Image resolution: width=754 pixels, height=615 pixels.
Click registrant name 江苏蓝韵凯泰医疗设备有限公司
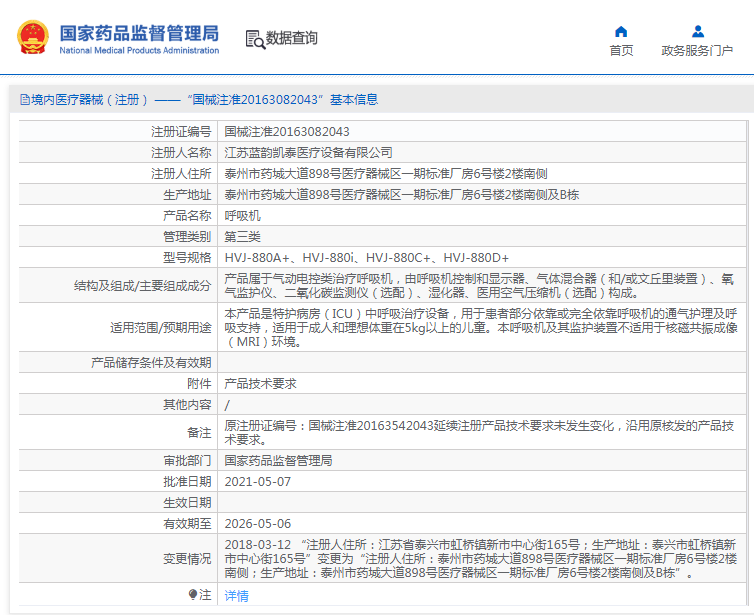click(308, 152)
